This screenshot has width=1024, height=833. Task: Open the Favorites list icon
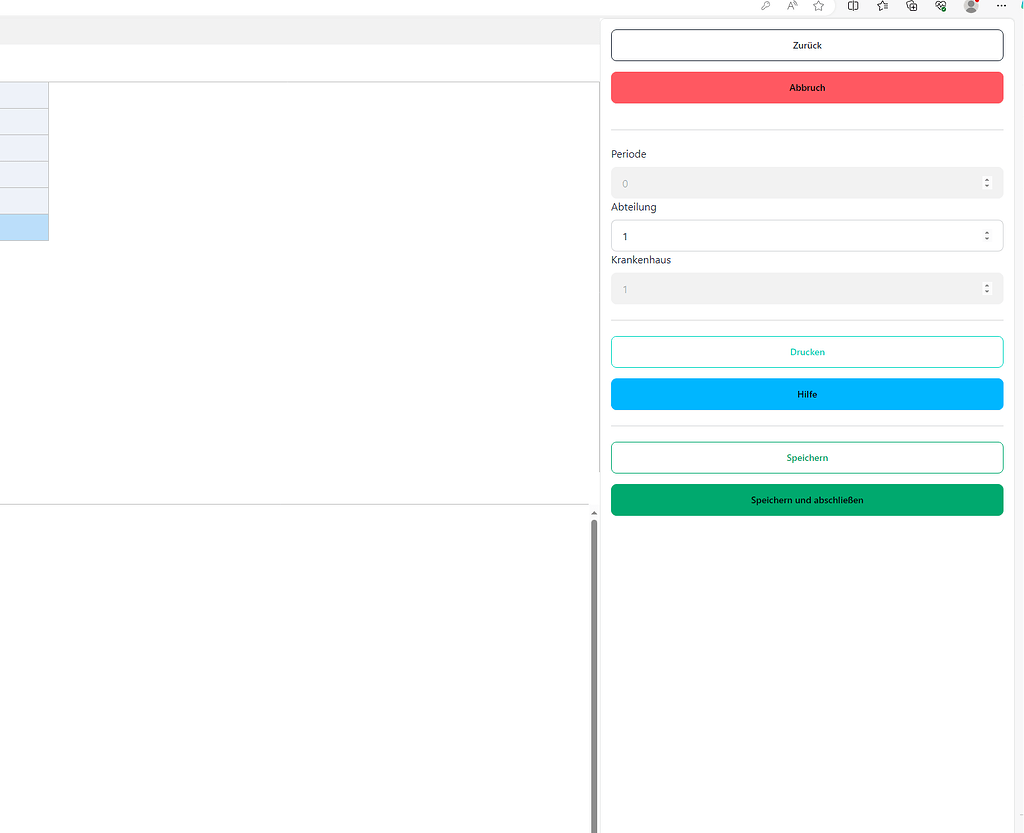(x=882, y=7)
